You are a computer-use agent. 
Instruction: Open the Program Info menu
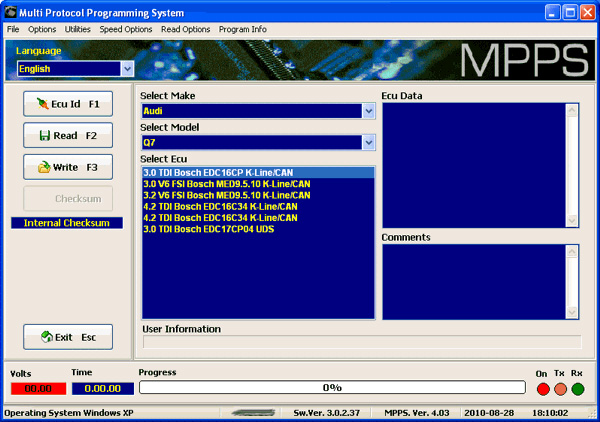tap(243, 29)
